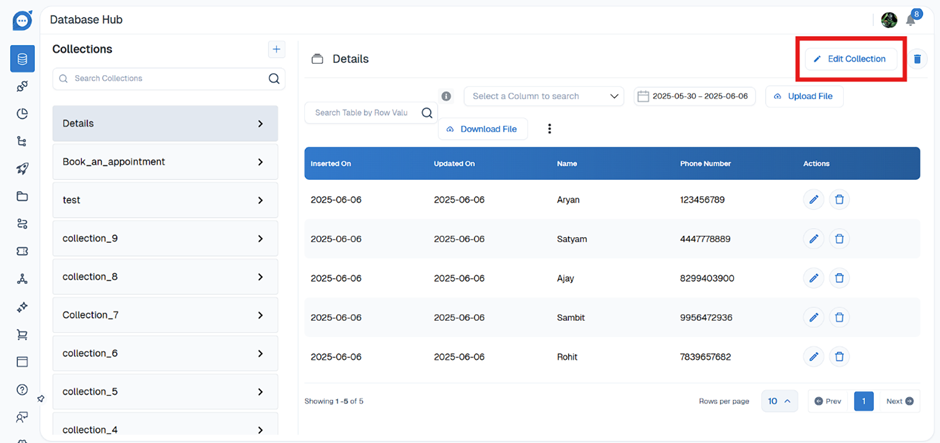The width and height of the screenshot is (940, 443).
Task: Click the plus icon to add collection
Action: 277,49
